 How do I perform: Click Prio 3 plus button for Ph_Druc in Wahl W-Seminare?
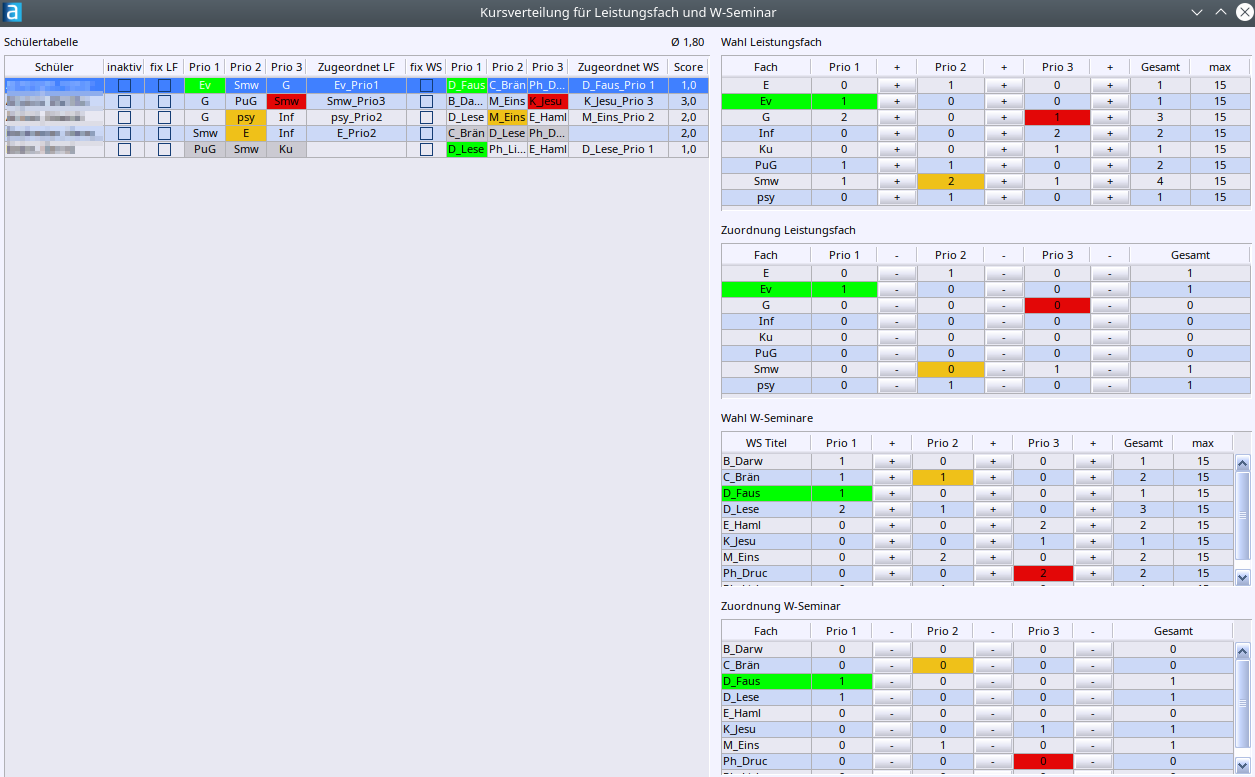tap(1094, 573)
